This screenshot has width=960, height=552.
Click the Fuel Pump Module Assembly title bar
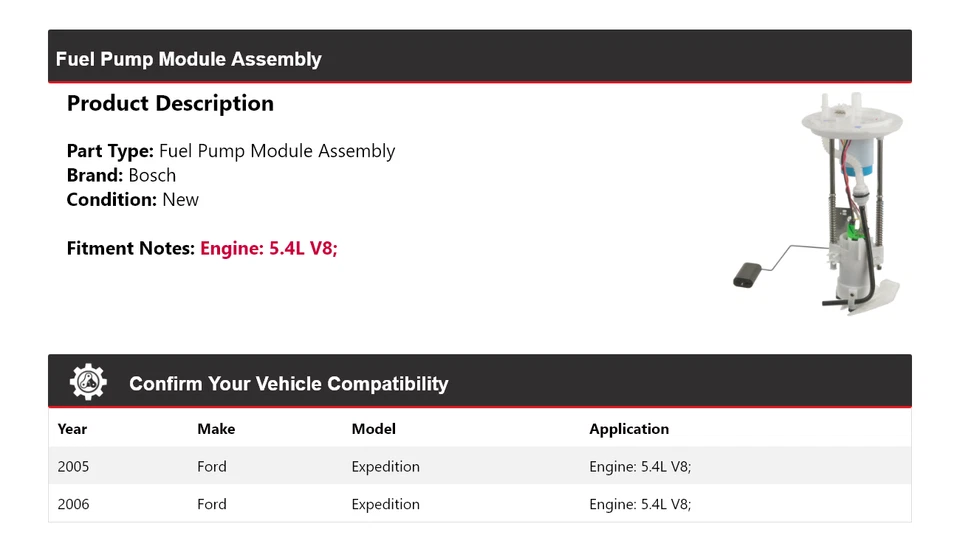(189, 59)
